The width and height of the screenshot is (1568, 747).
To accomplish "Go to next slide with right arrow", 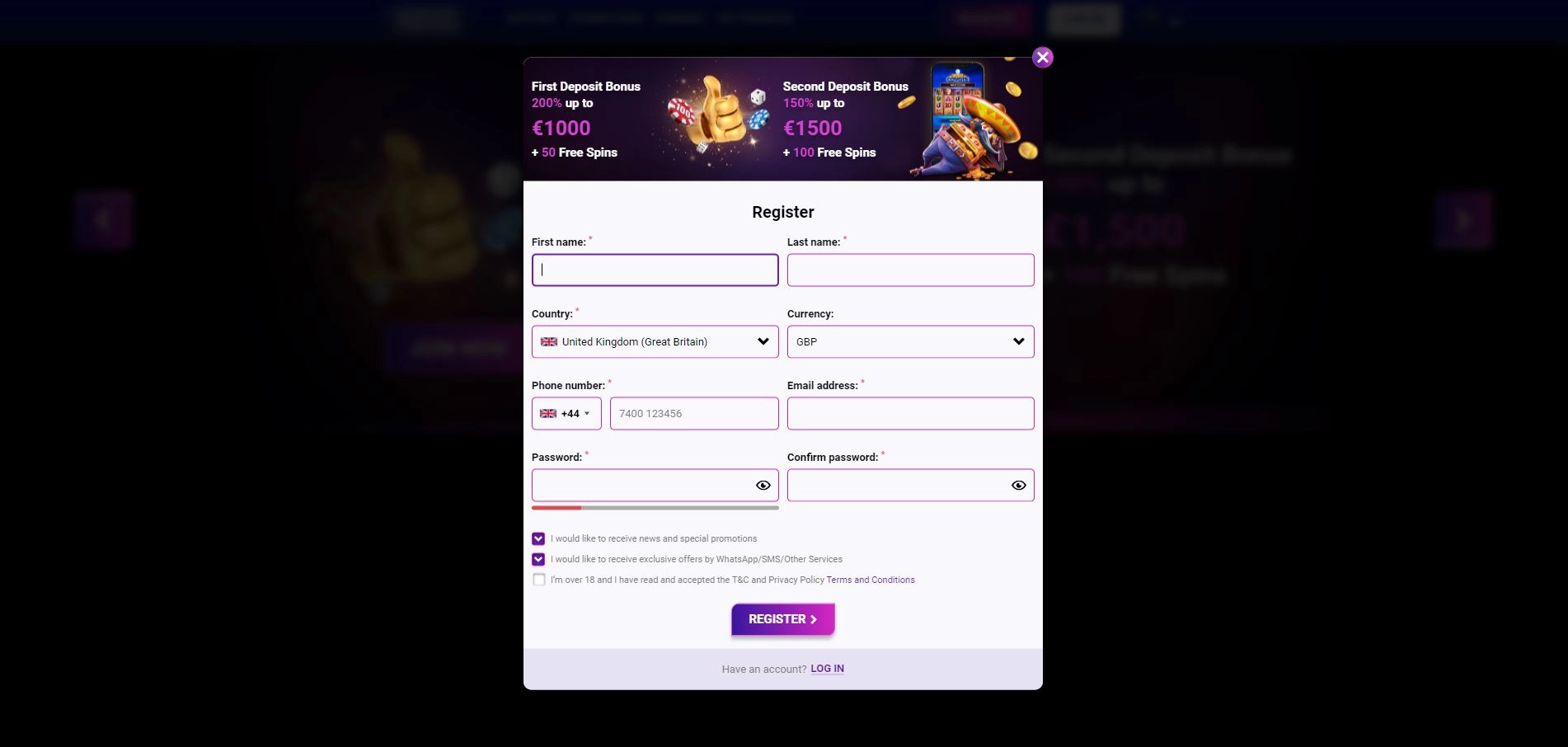I will (1463, 220).
